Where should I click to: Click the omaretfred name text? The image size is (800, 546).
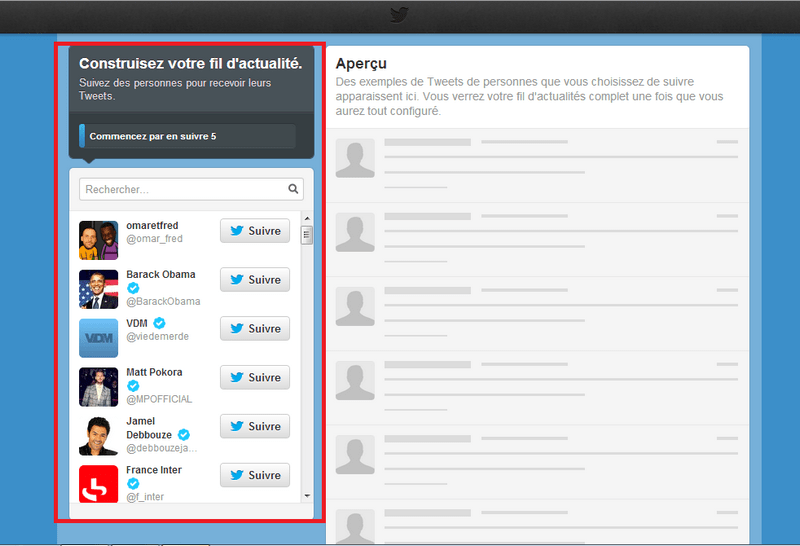point(152,225)
